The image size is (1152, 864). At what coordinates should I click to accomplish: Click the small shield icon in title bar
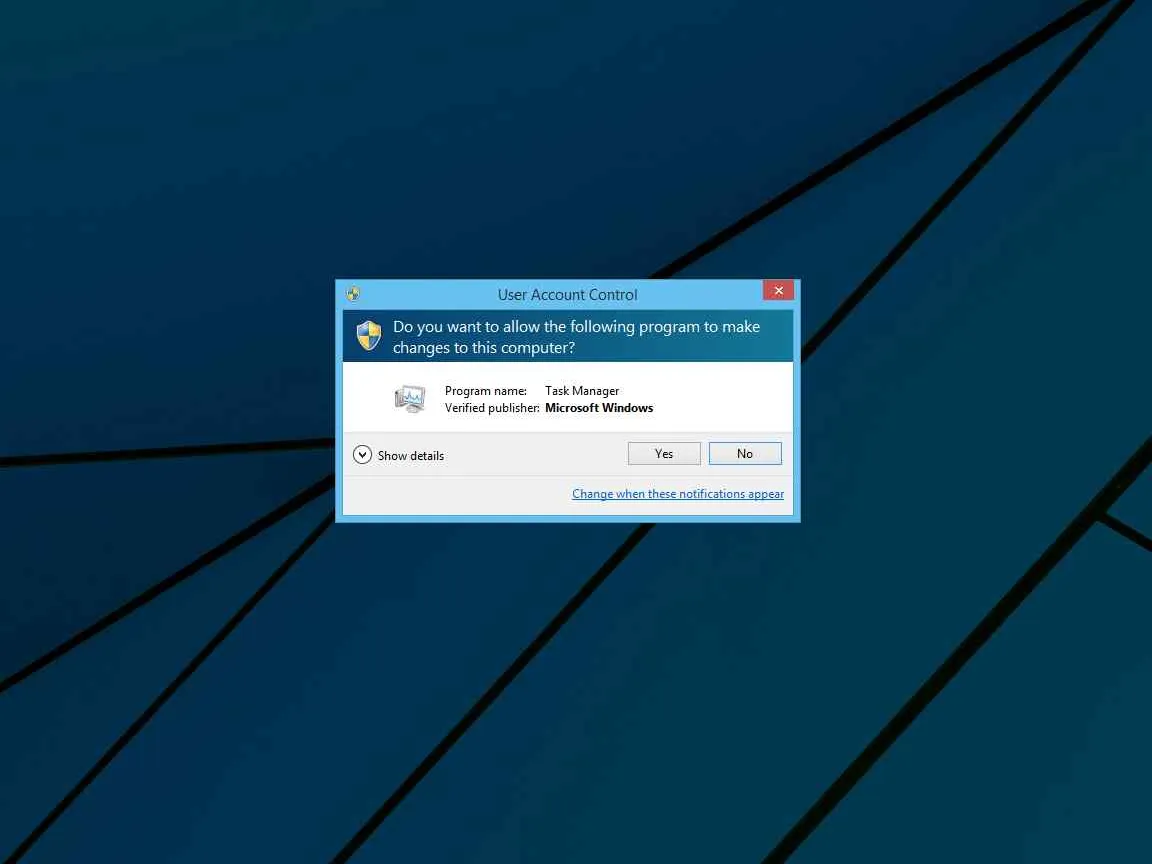pos(353,295)
